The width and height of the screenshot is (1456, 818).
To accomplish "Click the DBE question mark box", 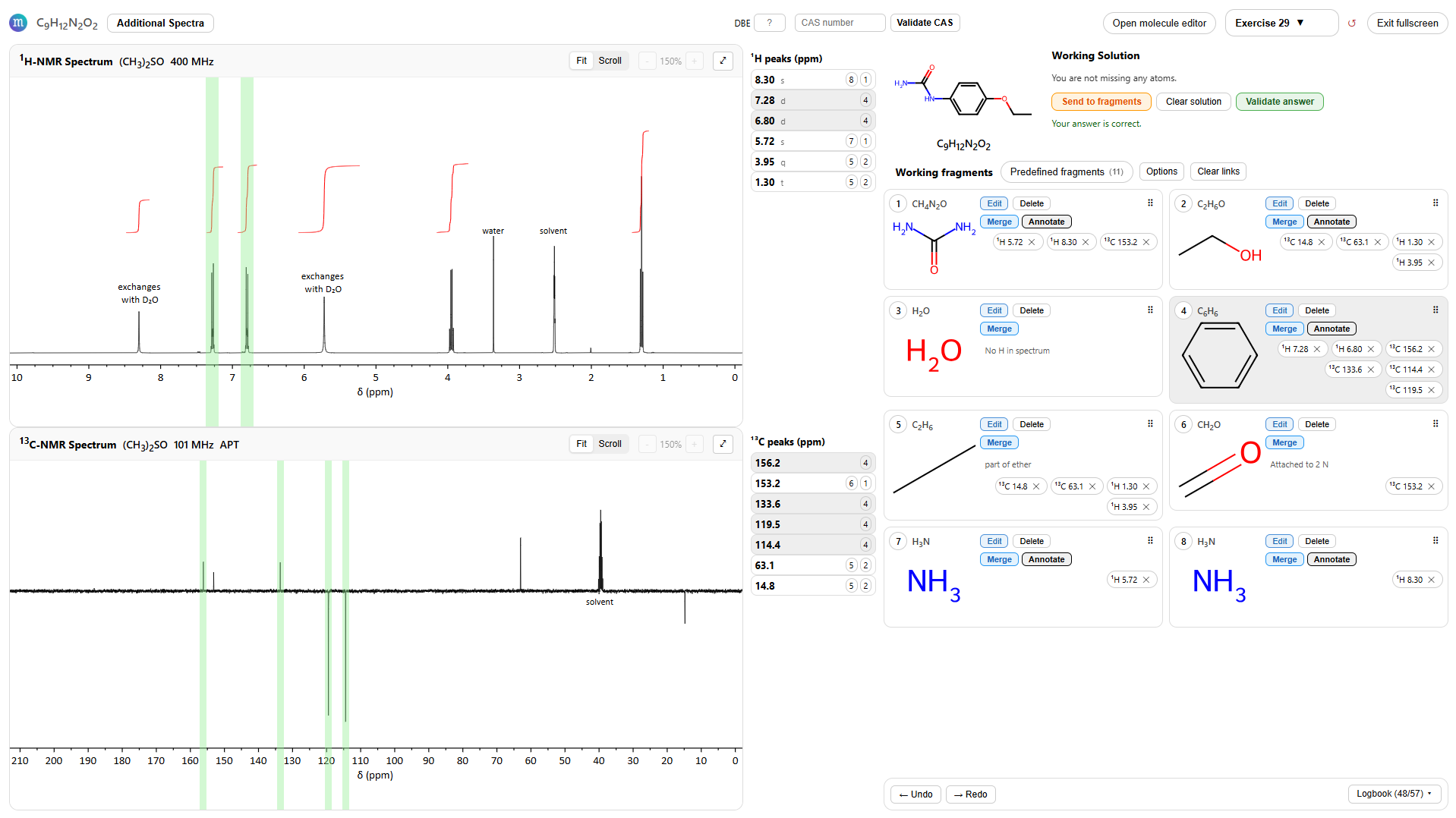I will coord(770,23).
